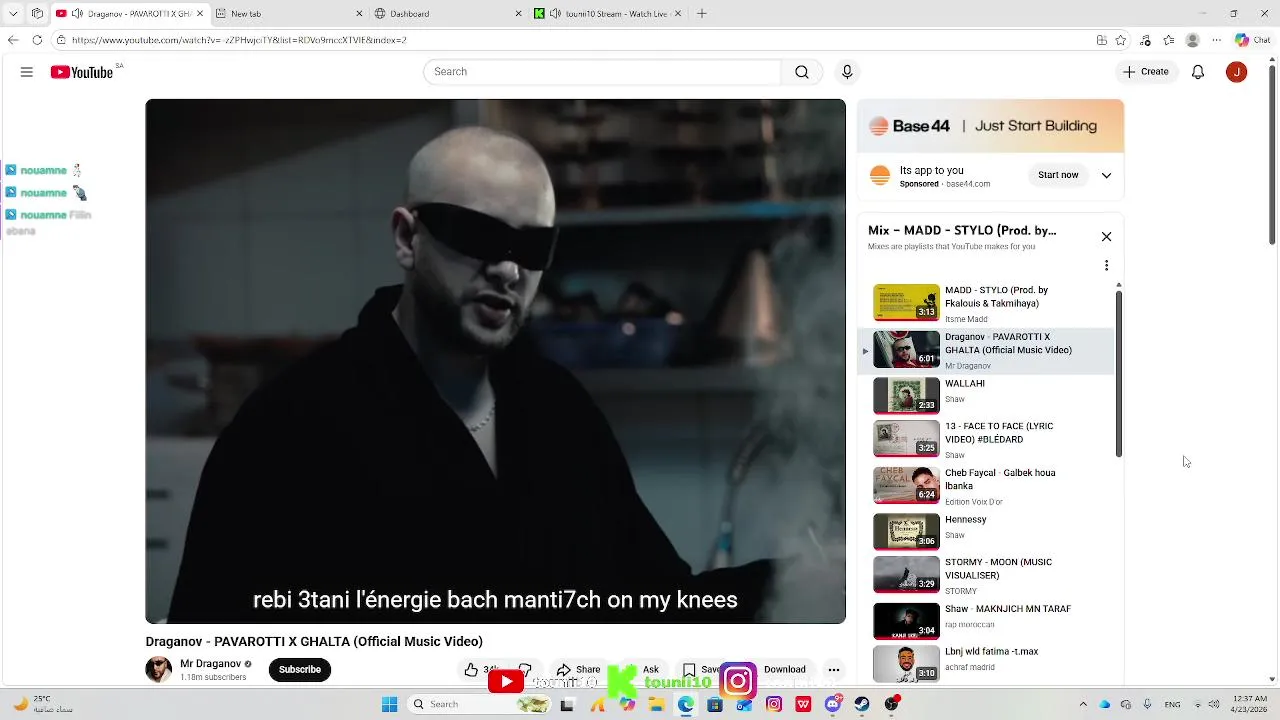Add this page to favorites star
The image size is (1280, 720).
pyautogui.click(x=1122, y=40)
